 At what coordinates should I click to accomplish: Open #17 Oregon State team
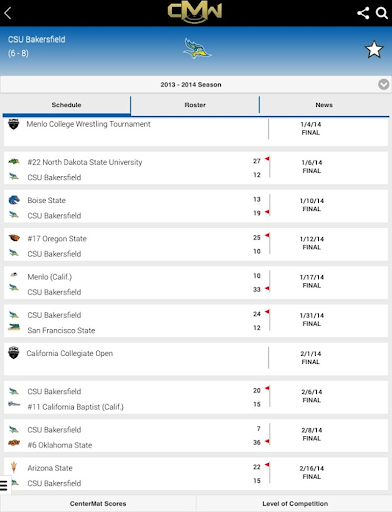[x=57, y=239]
